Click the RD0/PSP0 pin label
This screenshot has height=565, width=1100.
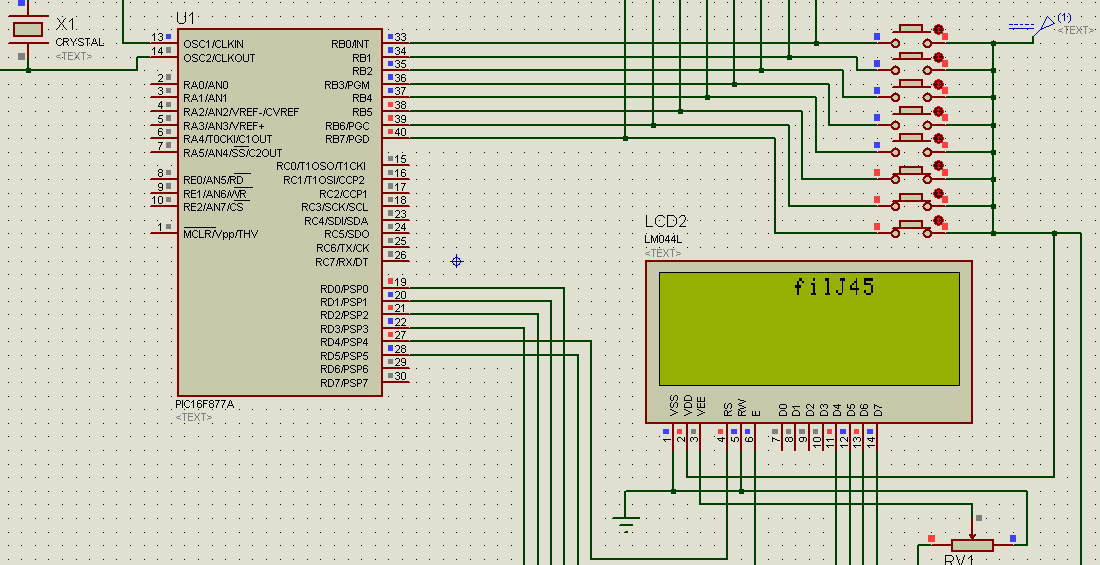click(344, 288)
